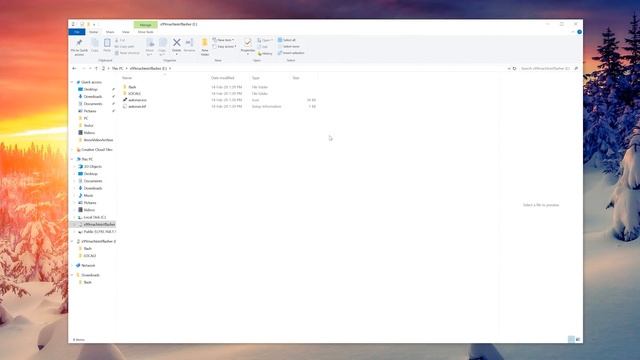Click This PC in the address breadcrumb
The width and height of the screenshot is (640, 360).
117,69
